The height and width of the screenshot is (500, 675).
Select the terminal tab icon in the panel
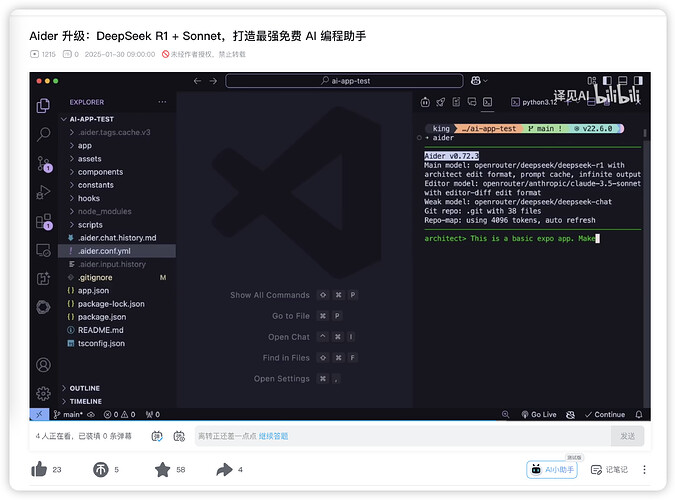pos(487,102)
